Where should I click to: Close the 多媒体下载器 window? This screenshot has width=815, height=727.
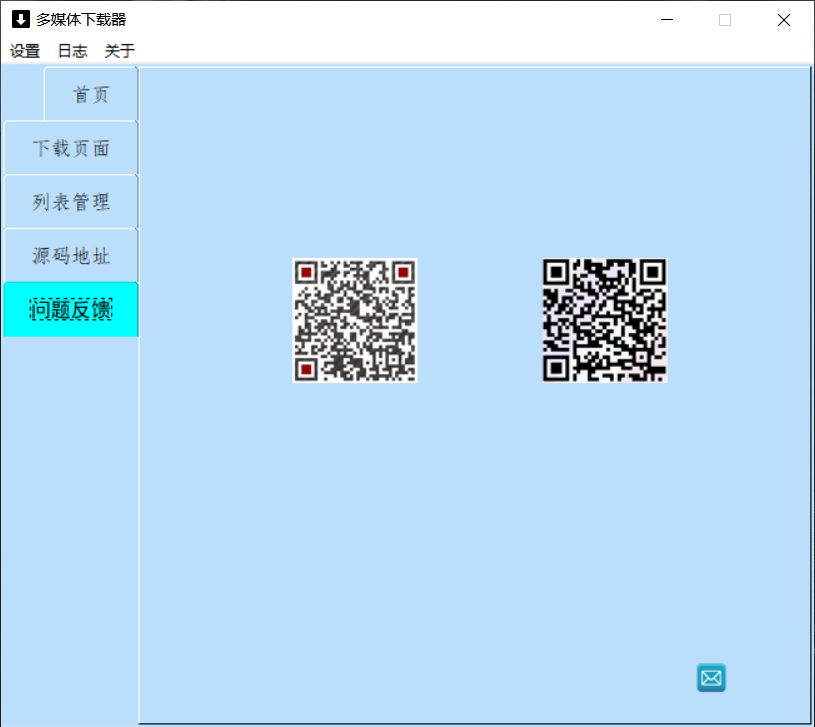pos(784,20)
